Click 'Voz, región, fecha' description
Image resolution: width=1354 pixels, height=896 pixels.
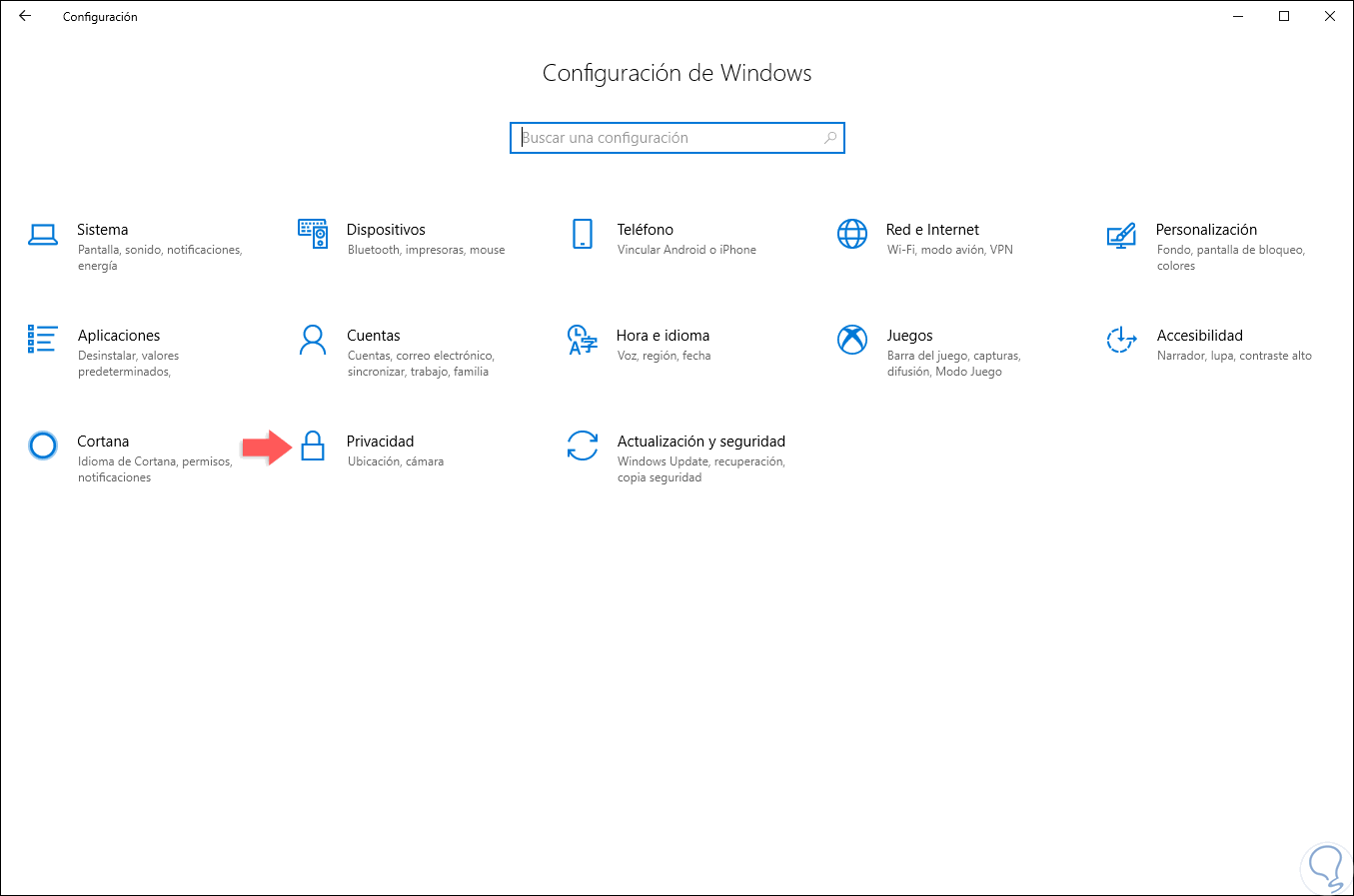pos(665,356)
